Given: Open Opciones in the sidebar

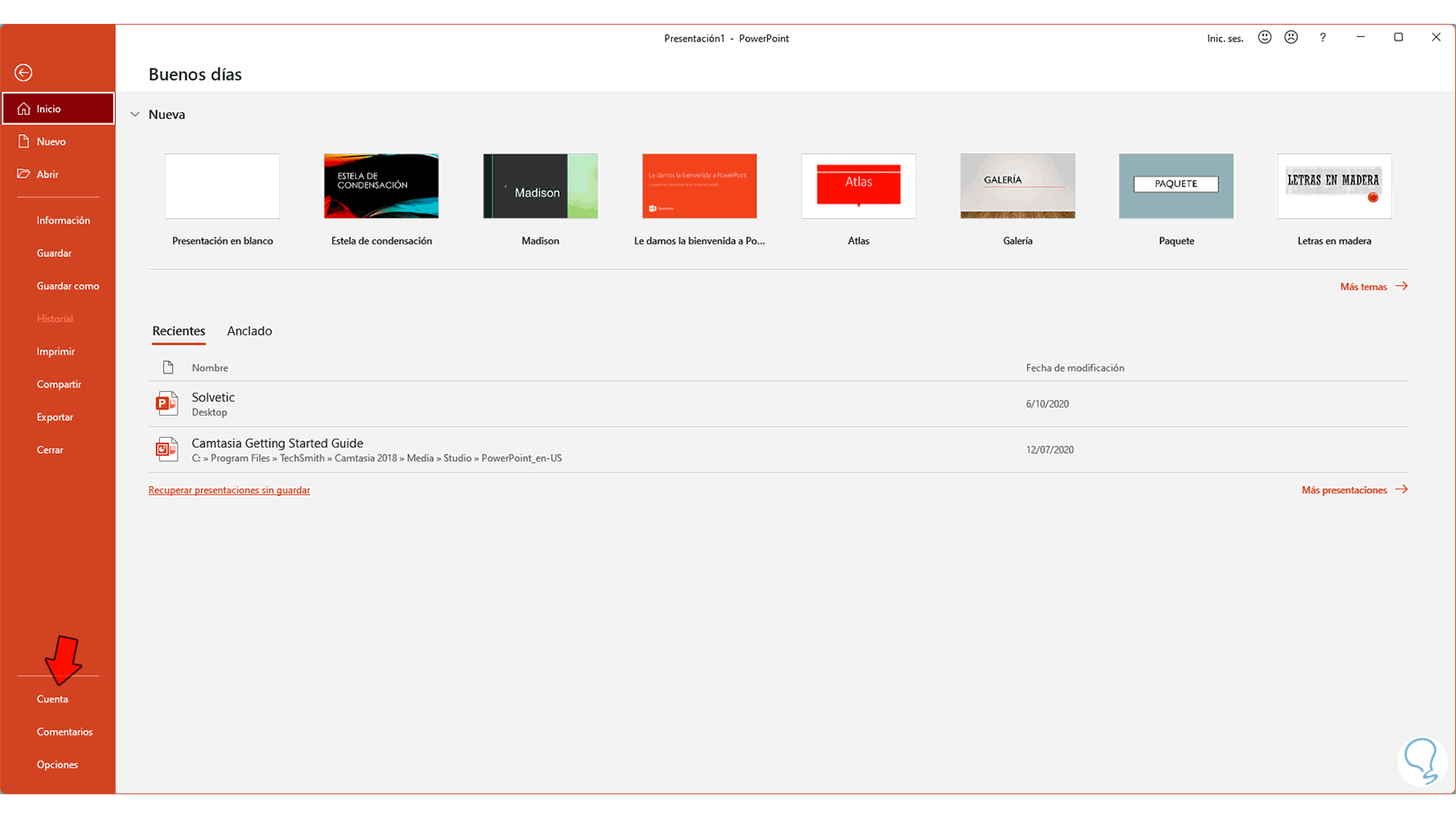Looking at the screenshot, I should click(57, 764).
